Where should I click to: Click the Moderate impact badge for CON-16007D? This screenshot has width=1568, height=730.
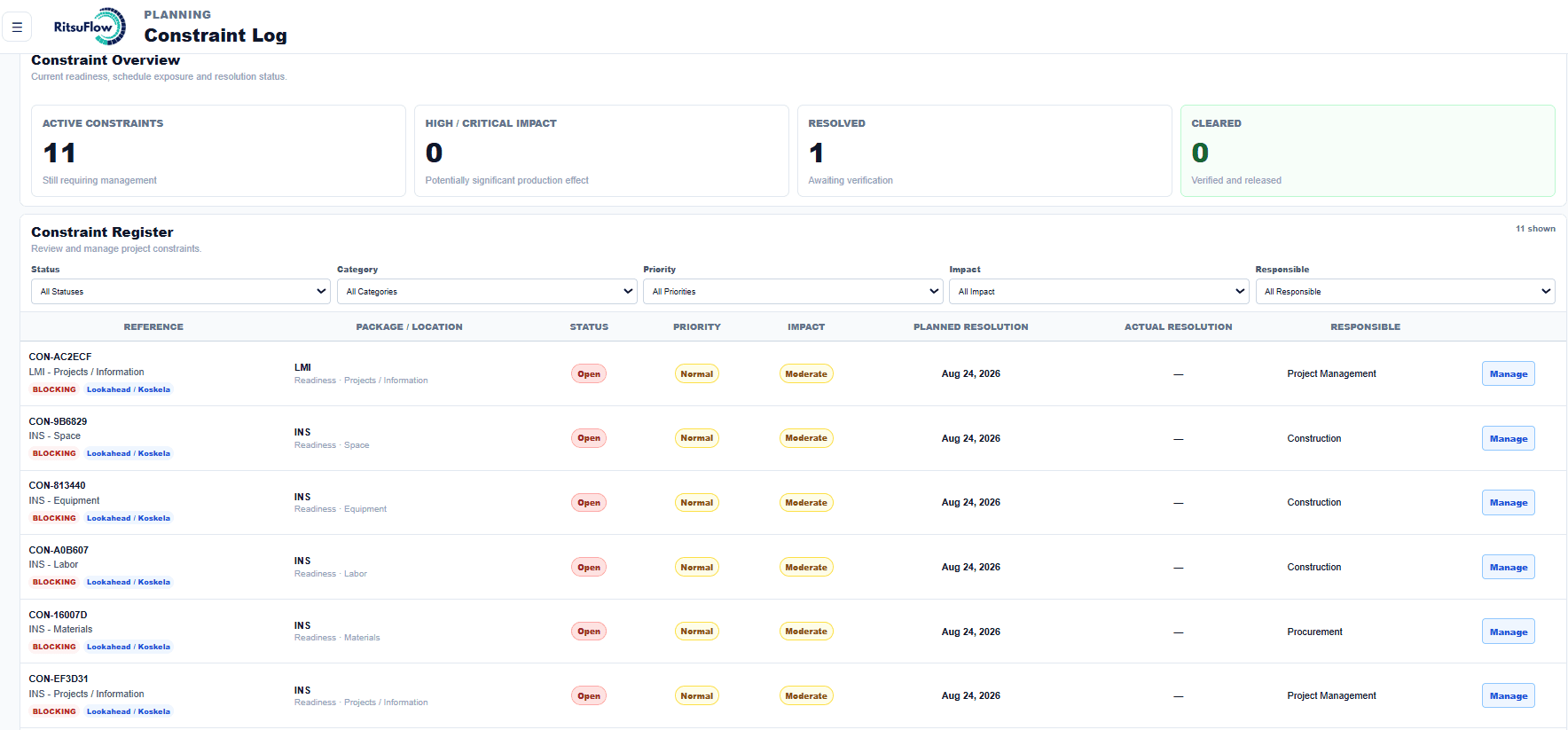click(806, 632)
